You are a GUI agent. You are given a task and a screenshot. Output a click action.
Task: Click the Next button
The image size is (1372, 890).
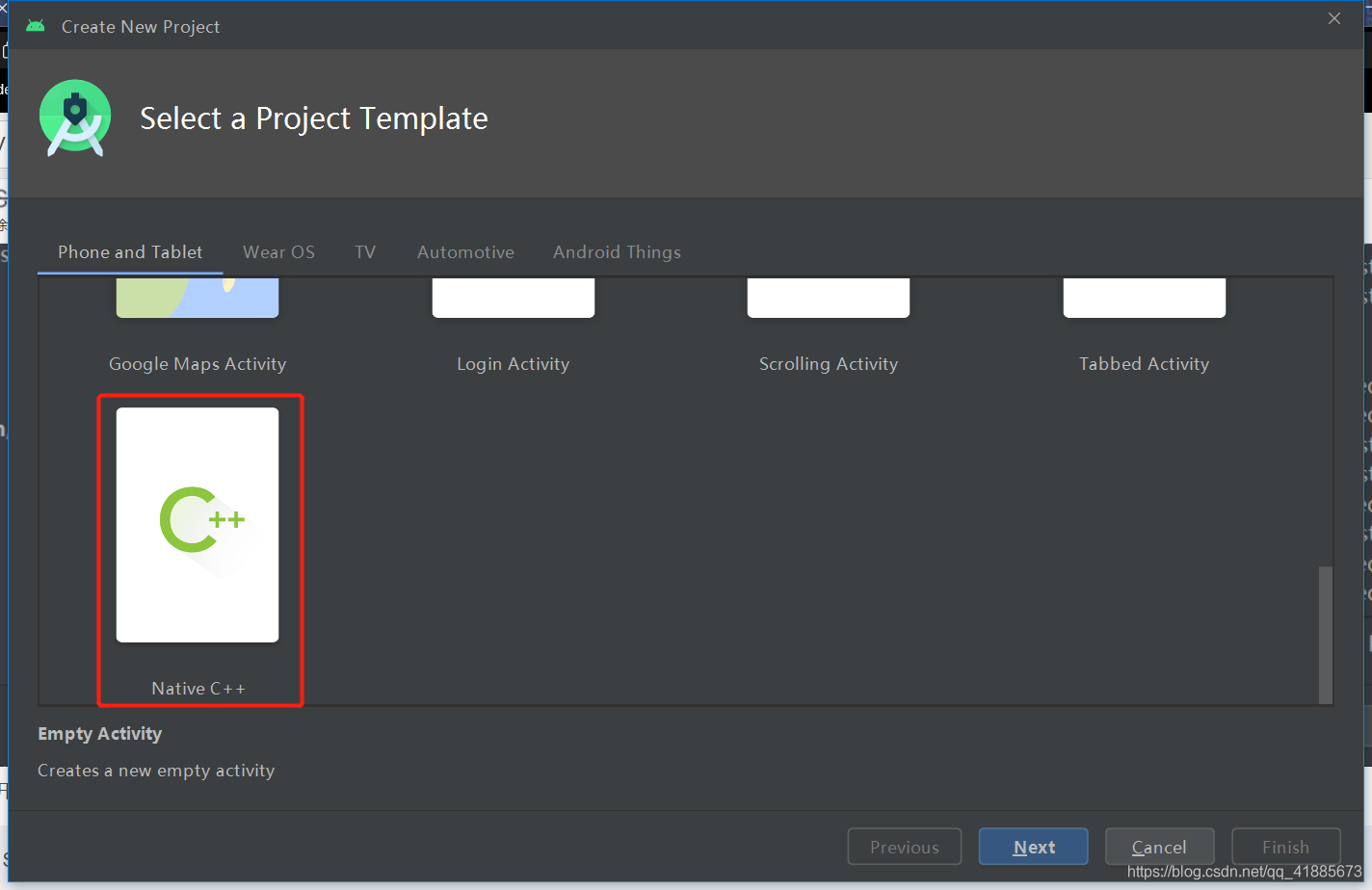[x=1034, y=847]
